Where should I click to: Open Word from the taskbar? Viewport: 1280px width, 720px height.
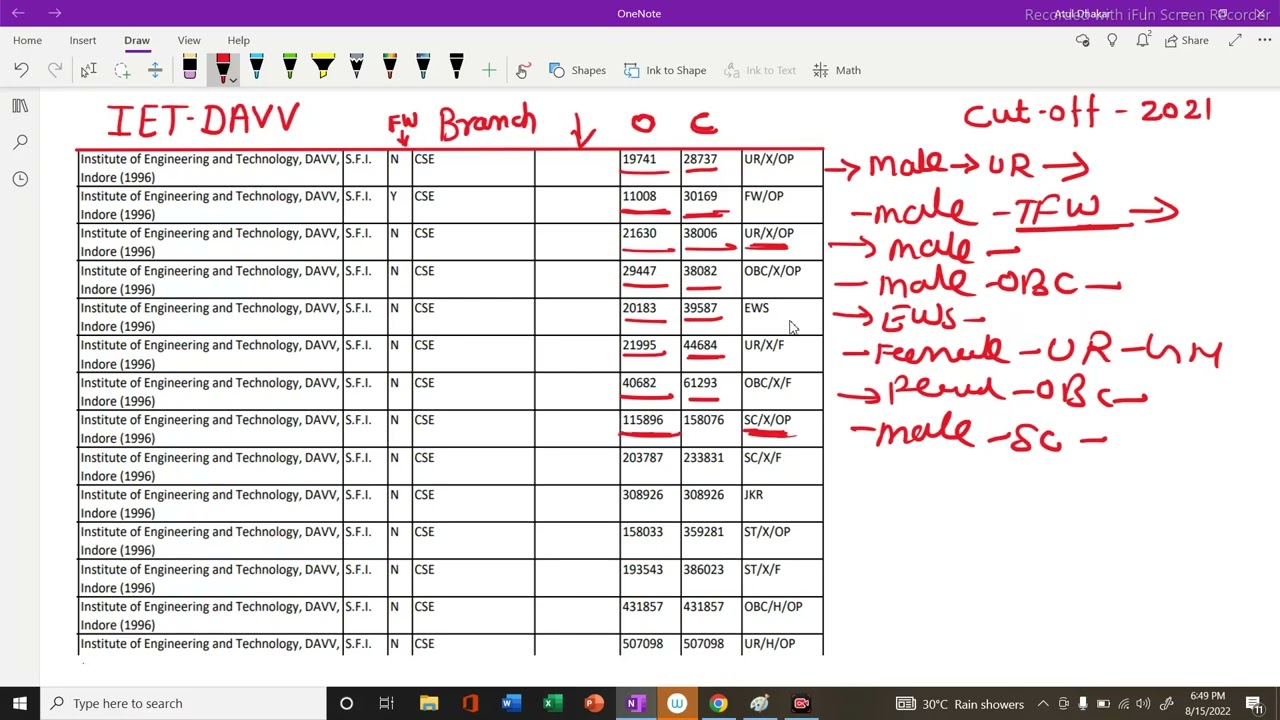coord(511,703)
